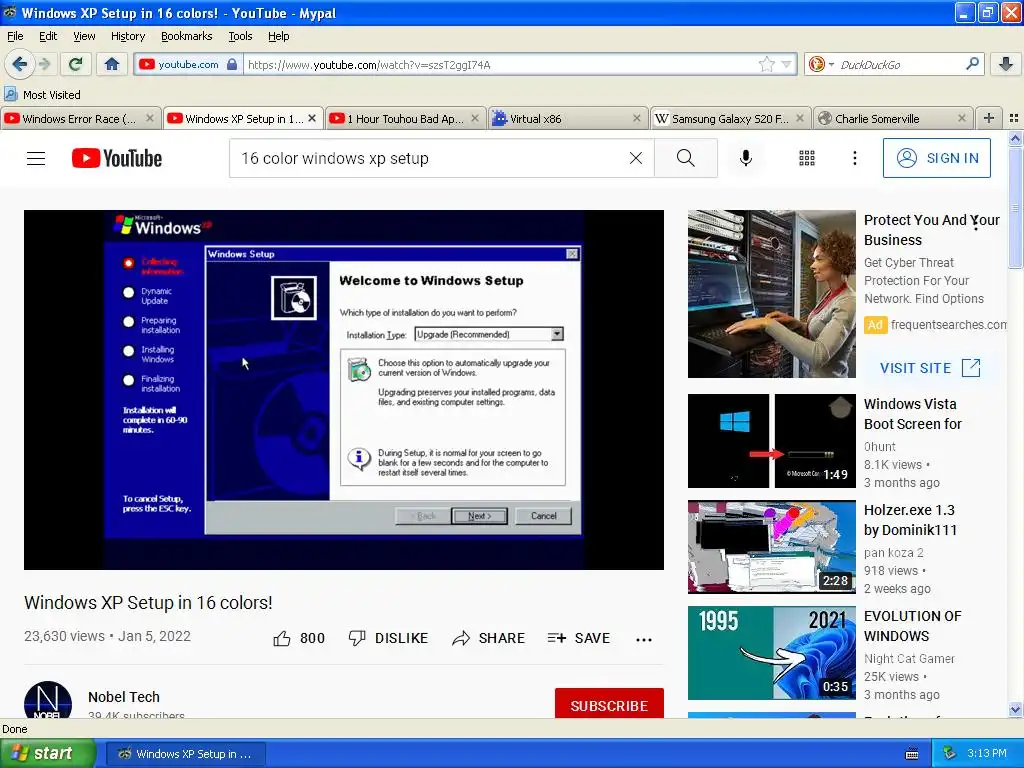
Task: Click the SIGN IN button
Action: tap(936, 158)
